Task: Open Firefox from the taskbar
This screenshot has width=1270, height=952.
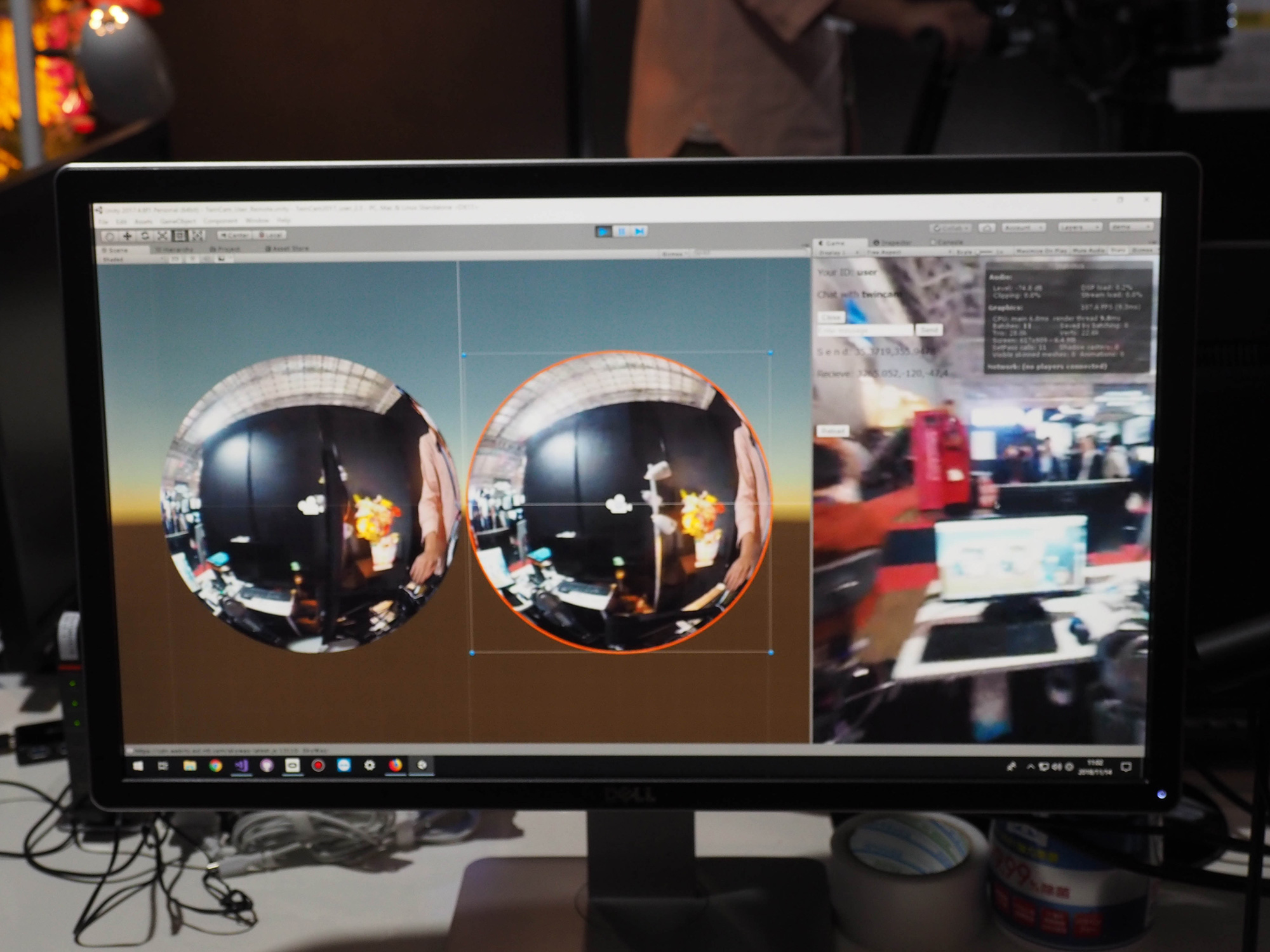Action: pyautogui.click(x=395, y=765)
